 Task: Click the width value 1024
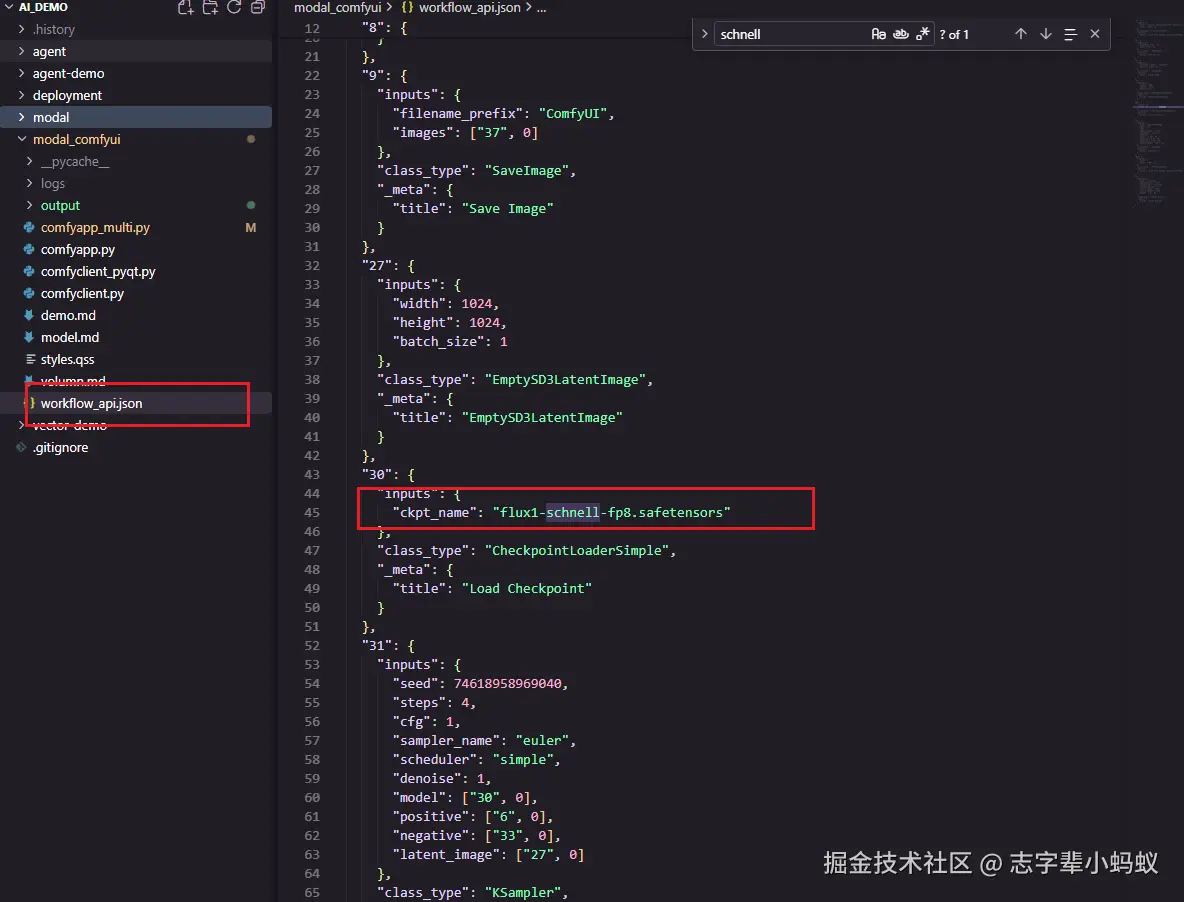tap(476, 303)
